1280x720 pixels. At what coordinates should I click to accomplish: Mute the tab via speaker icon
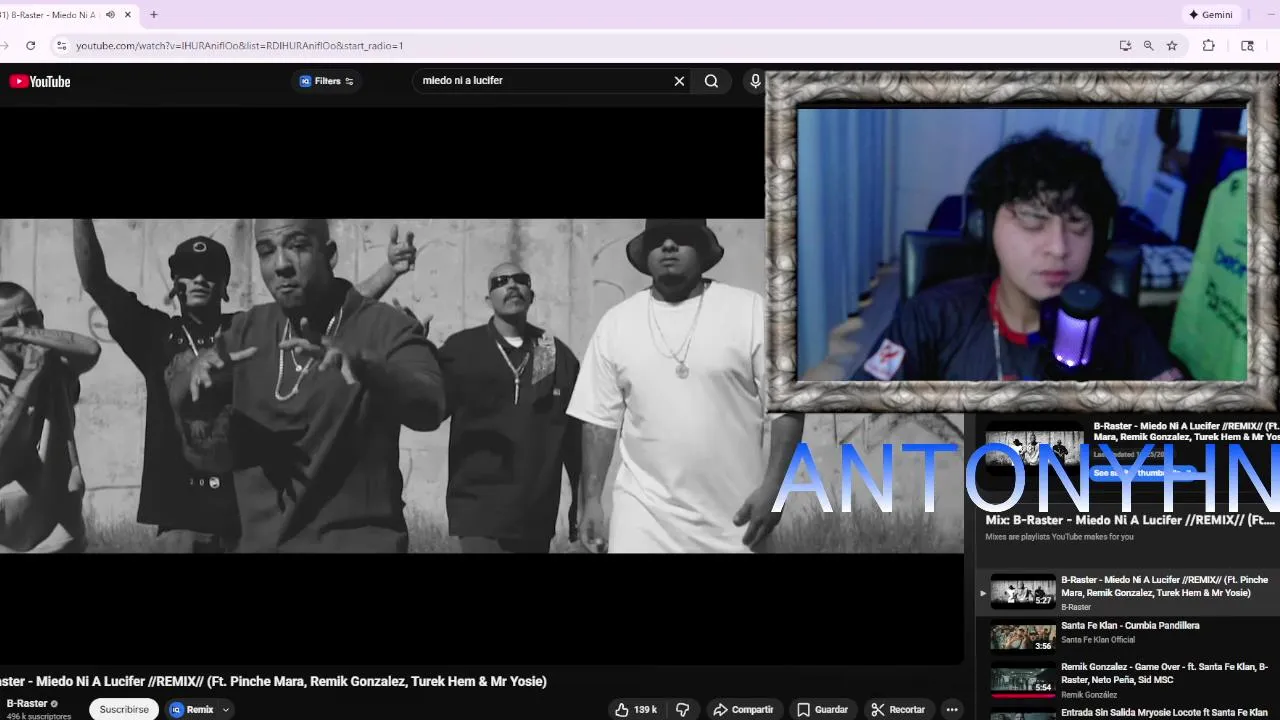[110, 15]
